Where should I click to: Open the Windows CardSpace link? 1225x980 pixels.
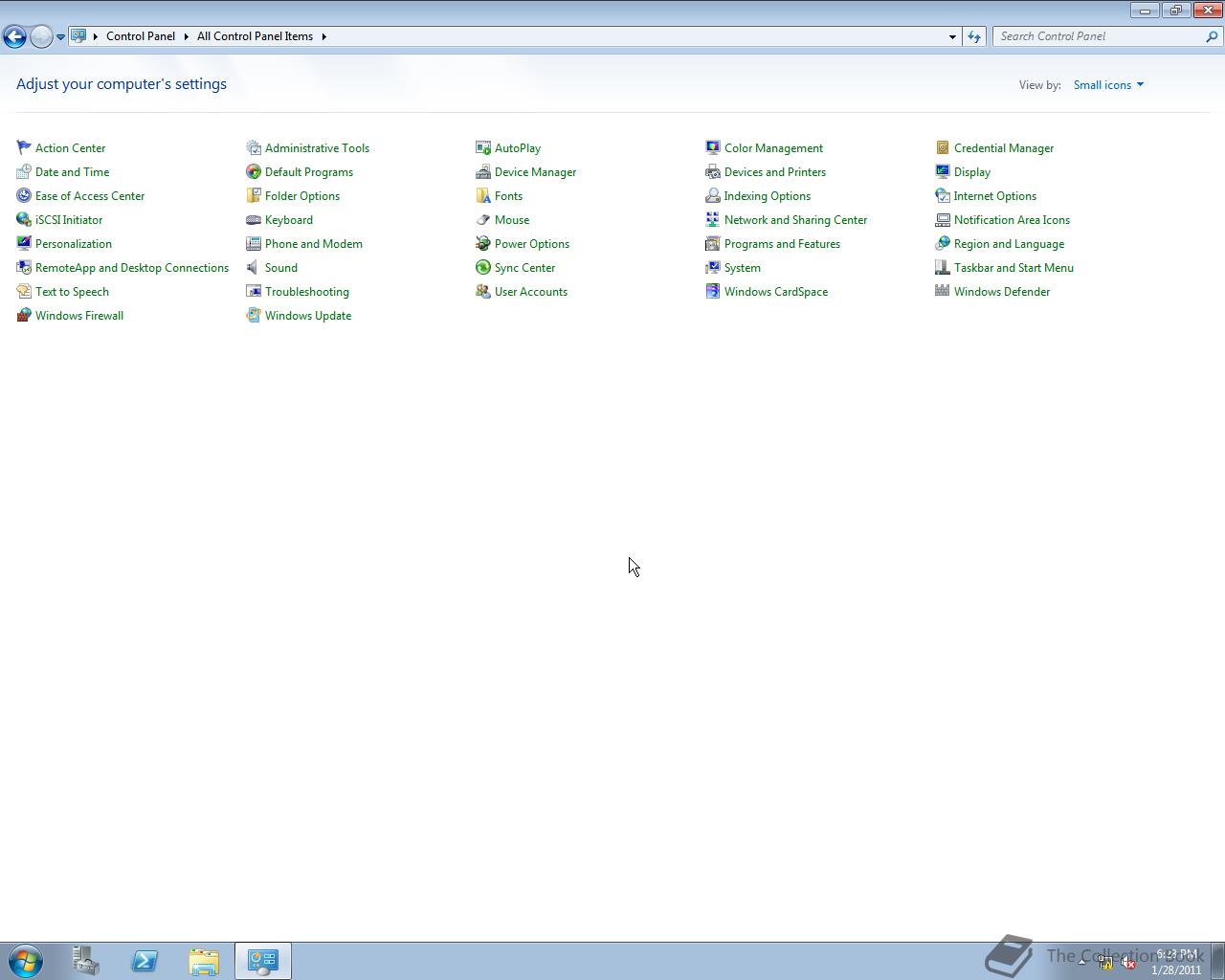click(x=776, y=292)
